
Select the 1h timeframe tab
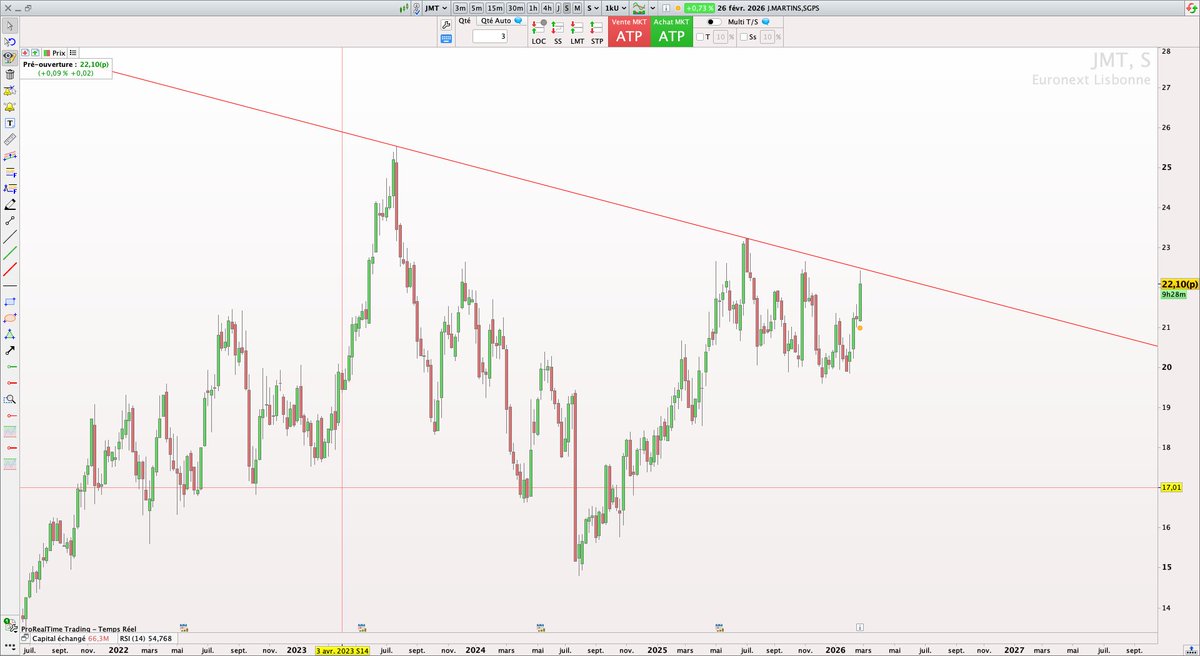(532, 8)
